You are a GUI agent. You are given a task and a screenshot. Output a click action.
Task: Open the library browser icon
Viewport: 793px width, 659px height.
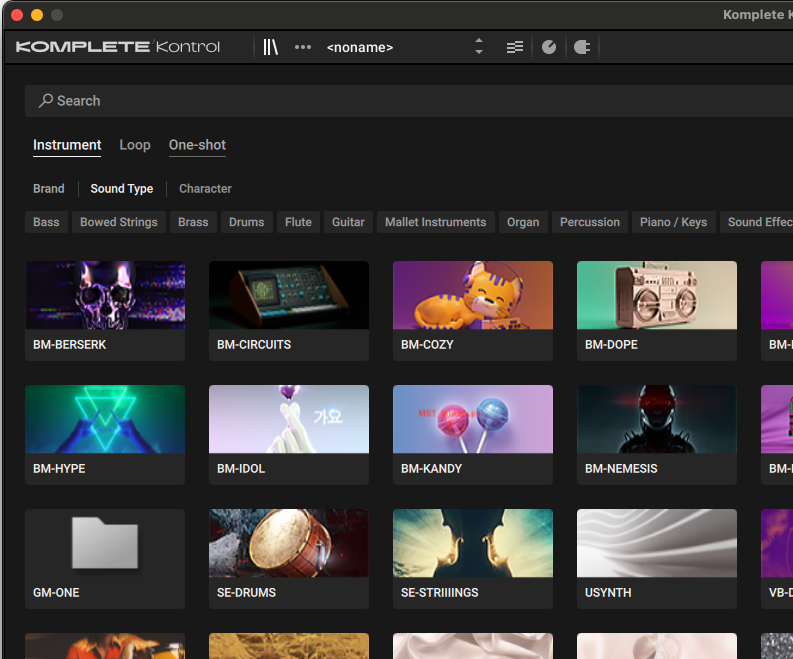coord(271,48)
